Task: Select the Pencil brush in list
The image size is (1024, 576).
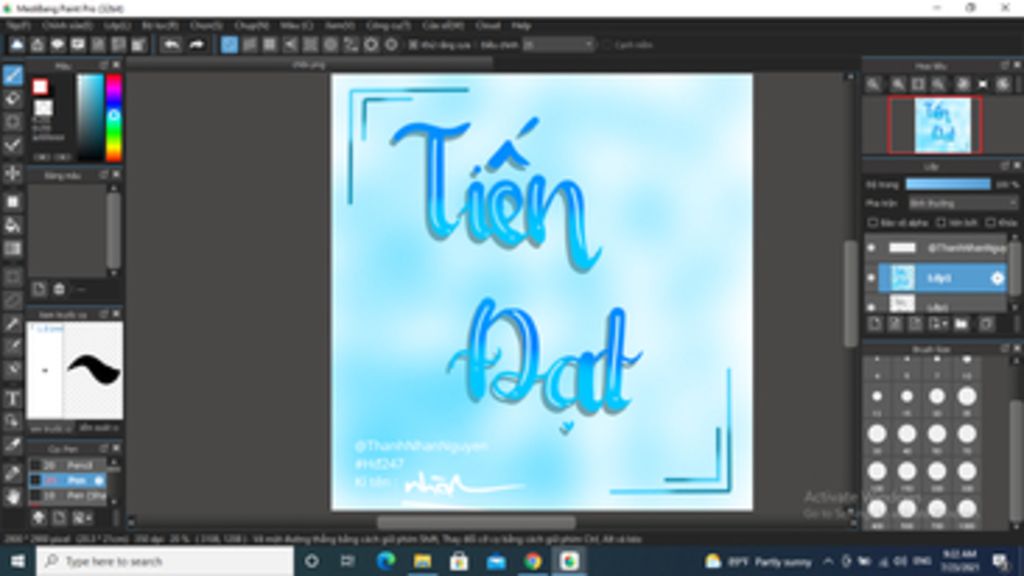Action: [68, 465]
